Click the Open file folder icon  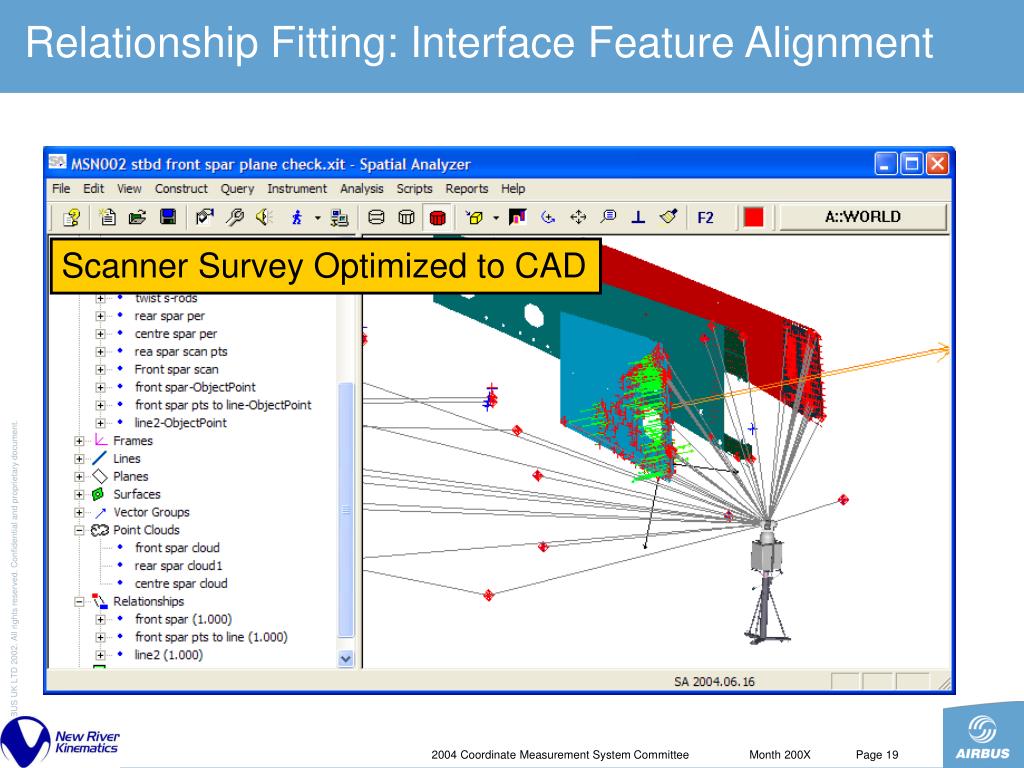(x=138, y=217)
